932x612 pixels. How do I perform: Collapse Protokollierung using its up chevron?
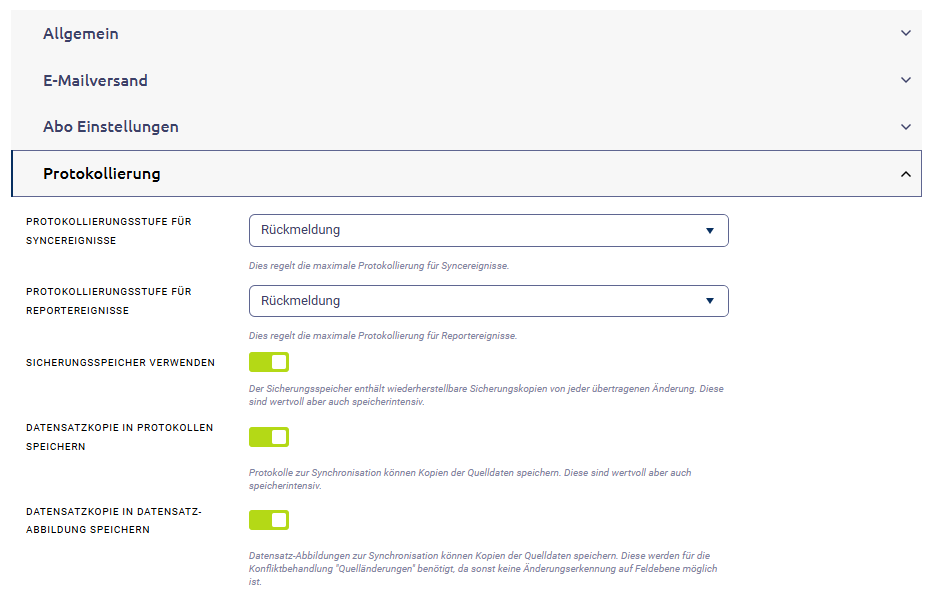pos(905,174)
